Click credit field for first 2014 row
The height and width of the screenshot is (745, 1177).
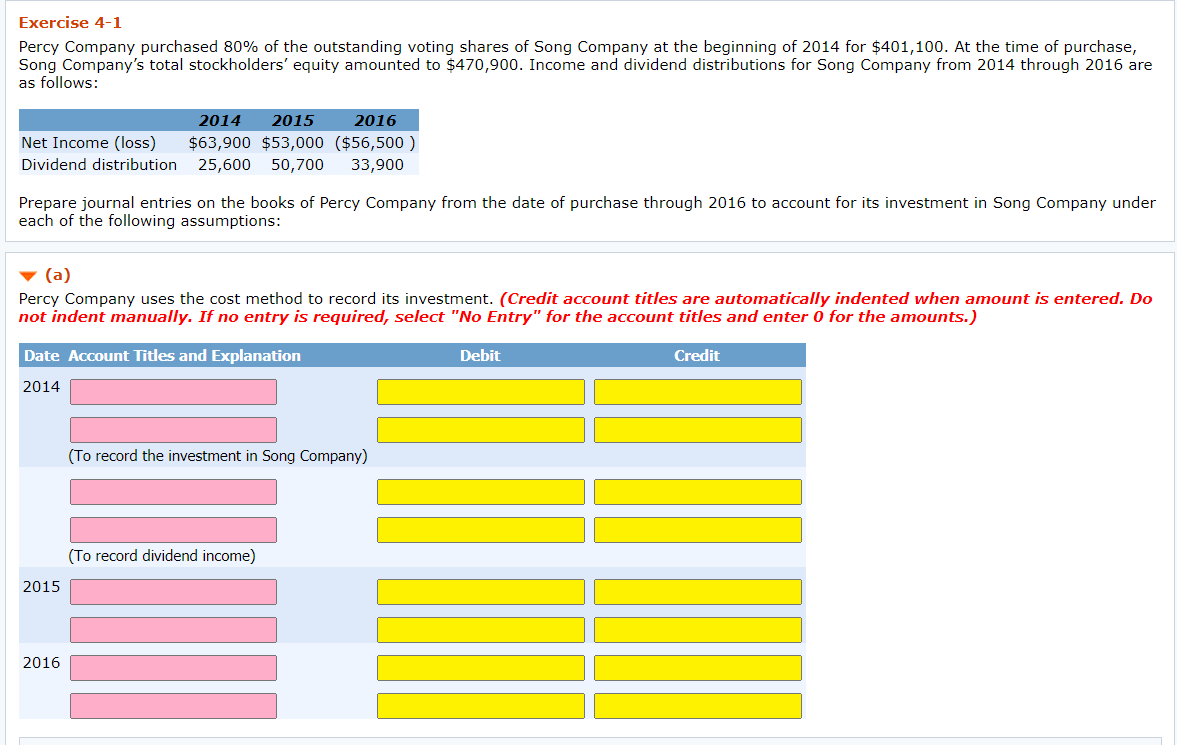697,392
